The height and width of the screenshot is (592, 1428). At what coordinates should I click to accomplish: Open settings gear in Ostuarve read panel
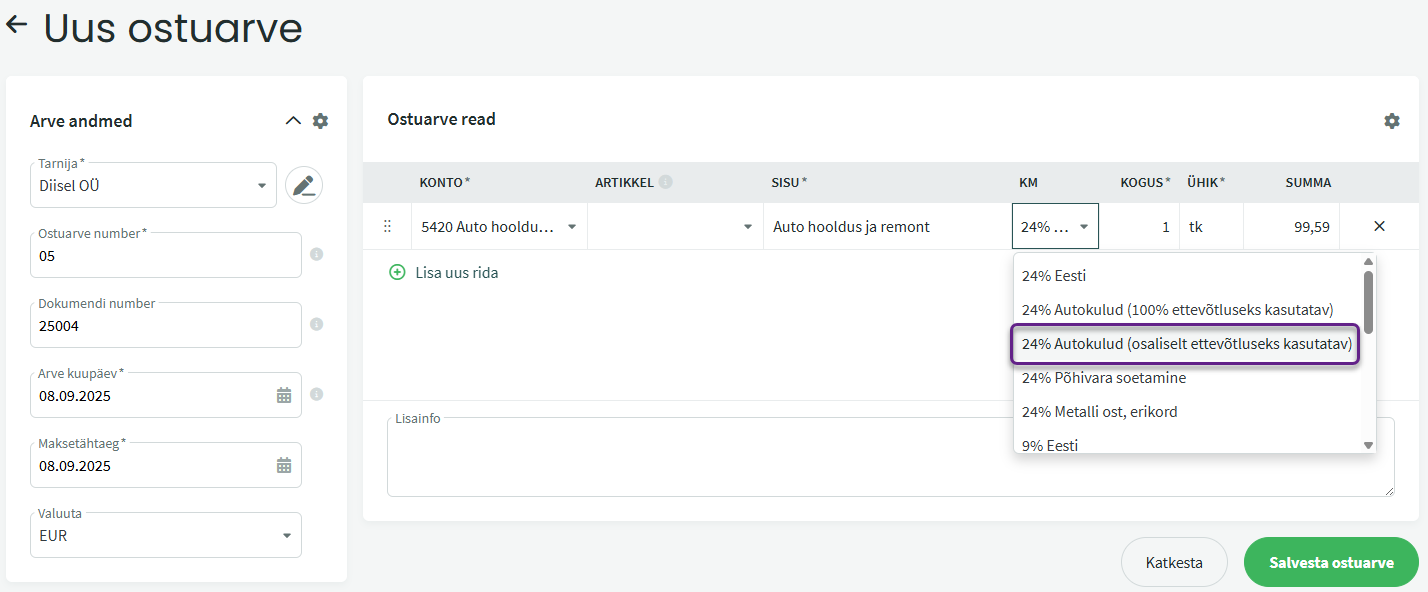click(1391, 121)
